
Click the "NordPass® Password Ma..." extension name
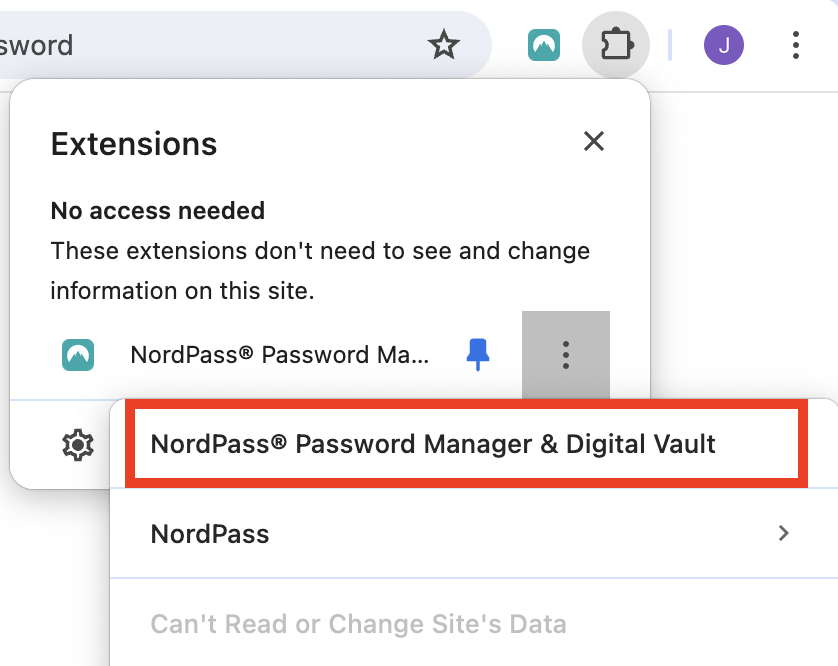click(x=279, y=355)
